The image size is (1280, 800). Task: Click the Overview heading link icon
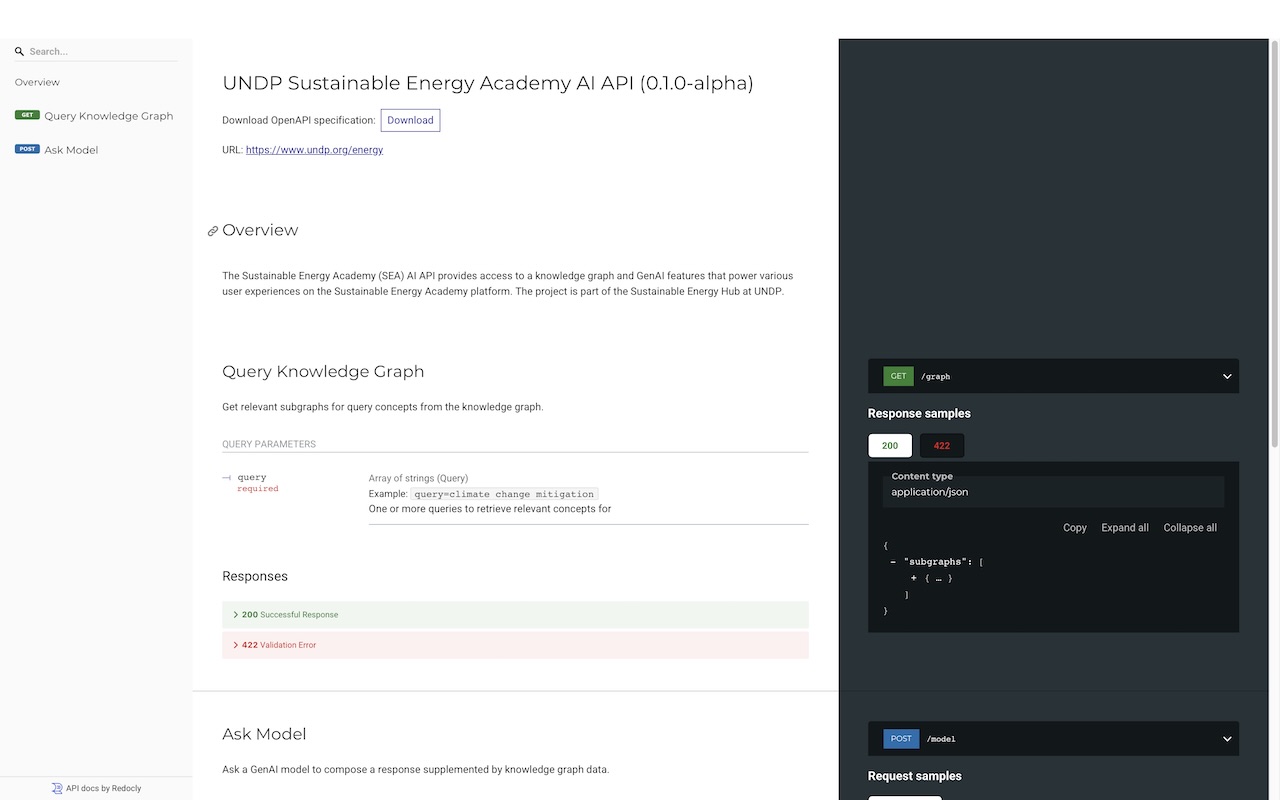pyautogui.click(x=212, y=231)
